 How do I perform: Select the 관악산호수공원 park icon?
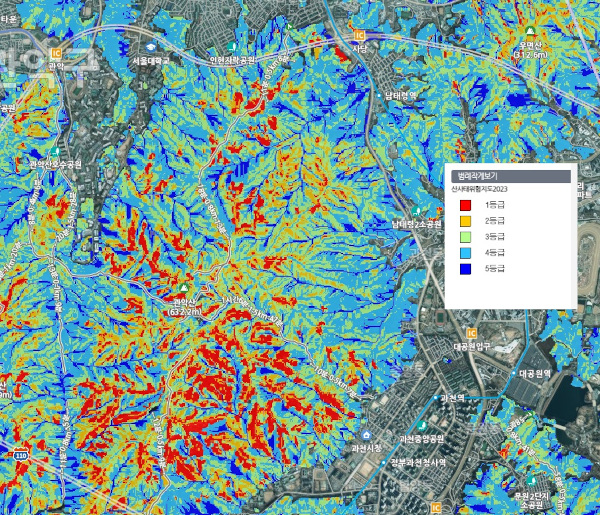[55, 152]
